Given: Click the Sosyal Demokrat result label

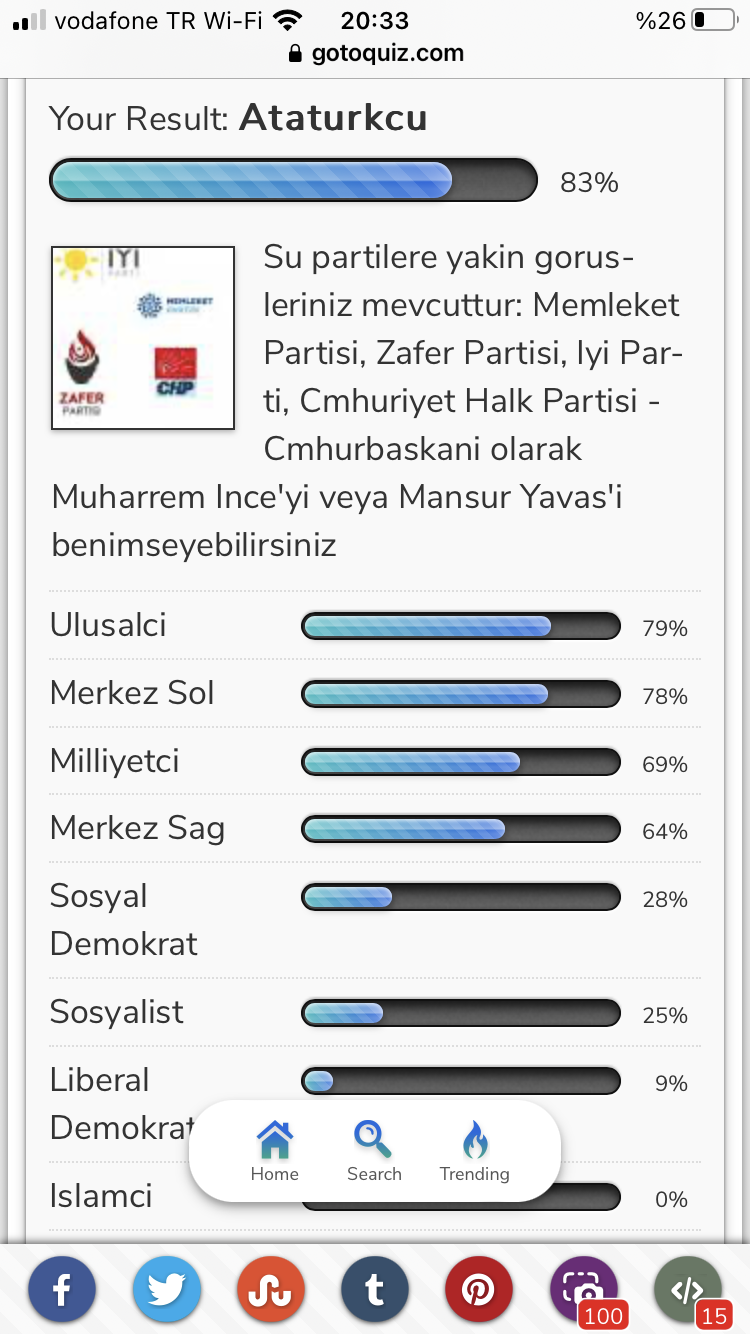Looking at the screenshot, I should (124, 920).
